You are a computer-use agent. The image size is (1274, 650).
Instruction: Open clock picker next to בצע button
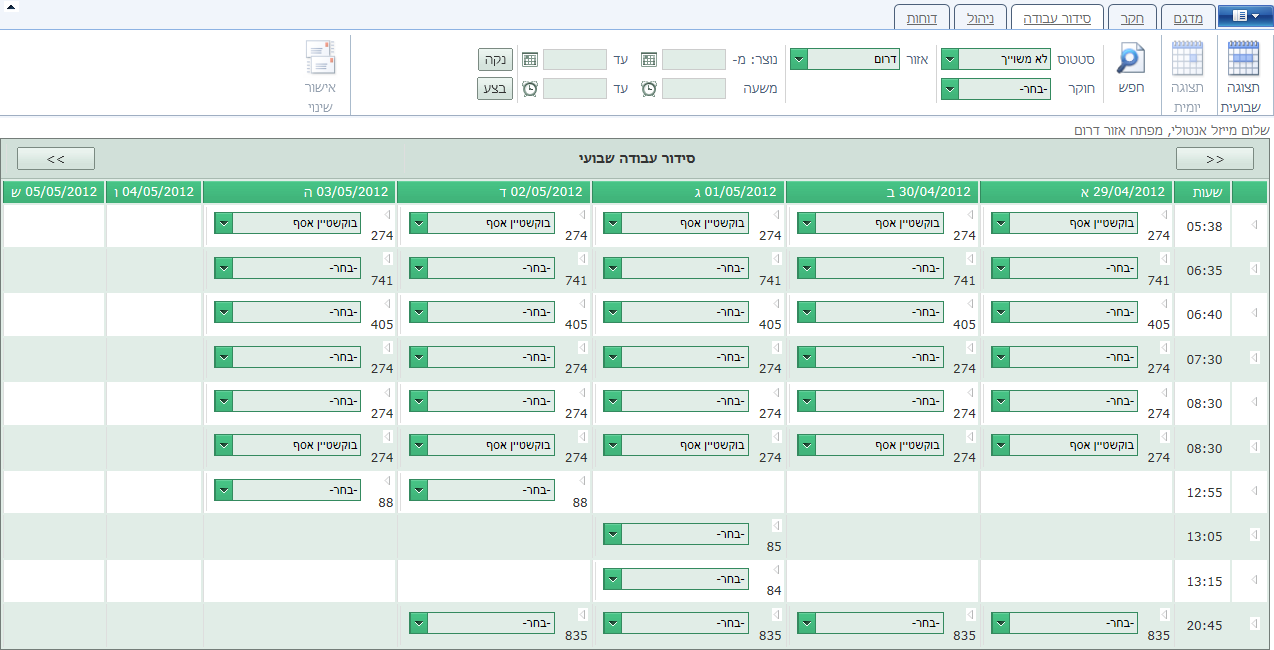[x=530, y=88]
